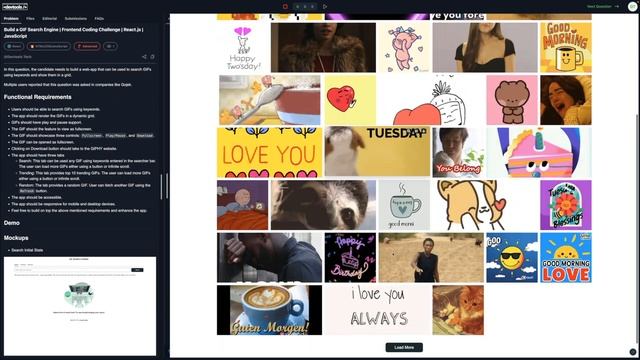Click the timer display in the top bar
This screenshot has width=640, height=360.
305,7
